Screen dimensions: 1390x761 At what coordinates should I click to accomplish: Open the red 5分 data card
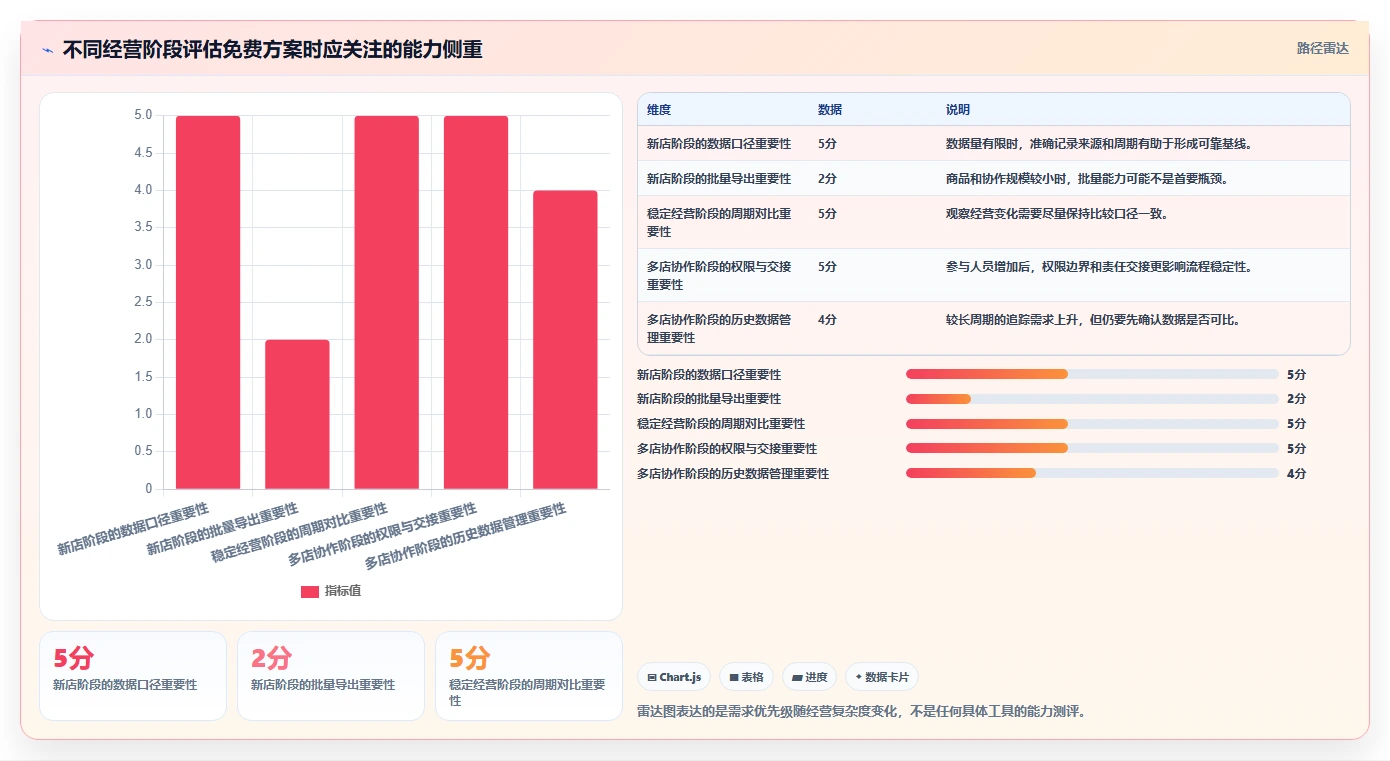[133, 675]
